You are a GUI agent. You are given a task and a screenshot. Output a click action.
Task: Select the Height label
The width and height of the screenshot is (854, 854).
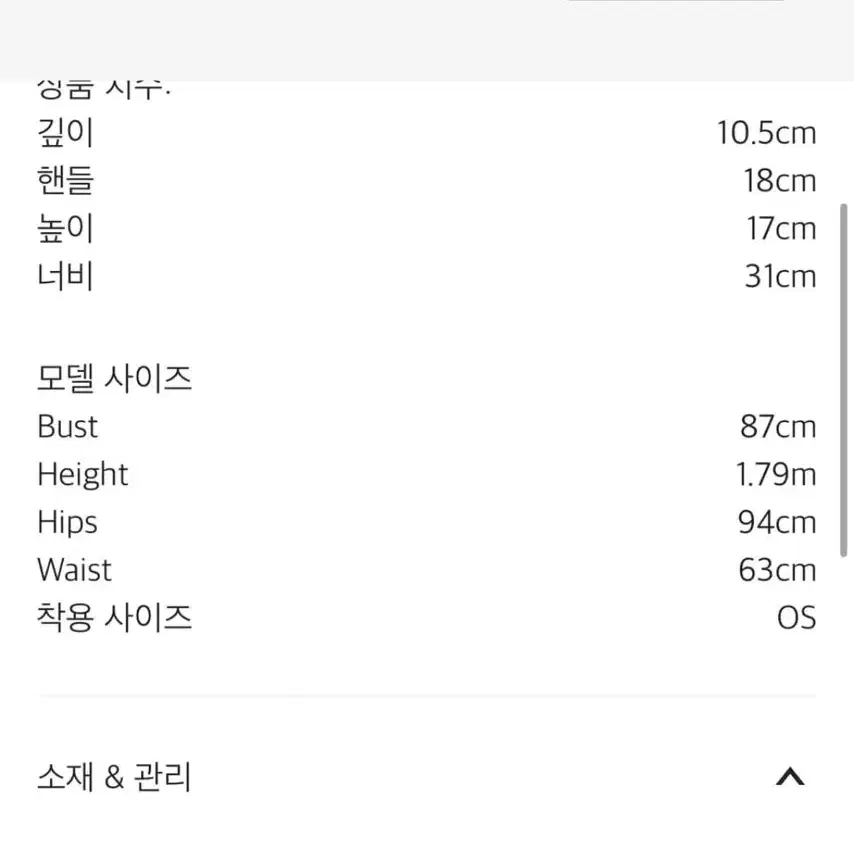(x=83, y=474)
